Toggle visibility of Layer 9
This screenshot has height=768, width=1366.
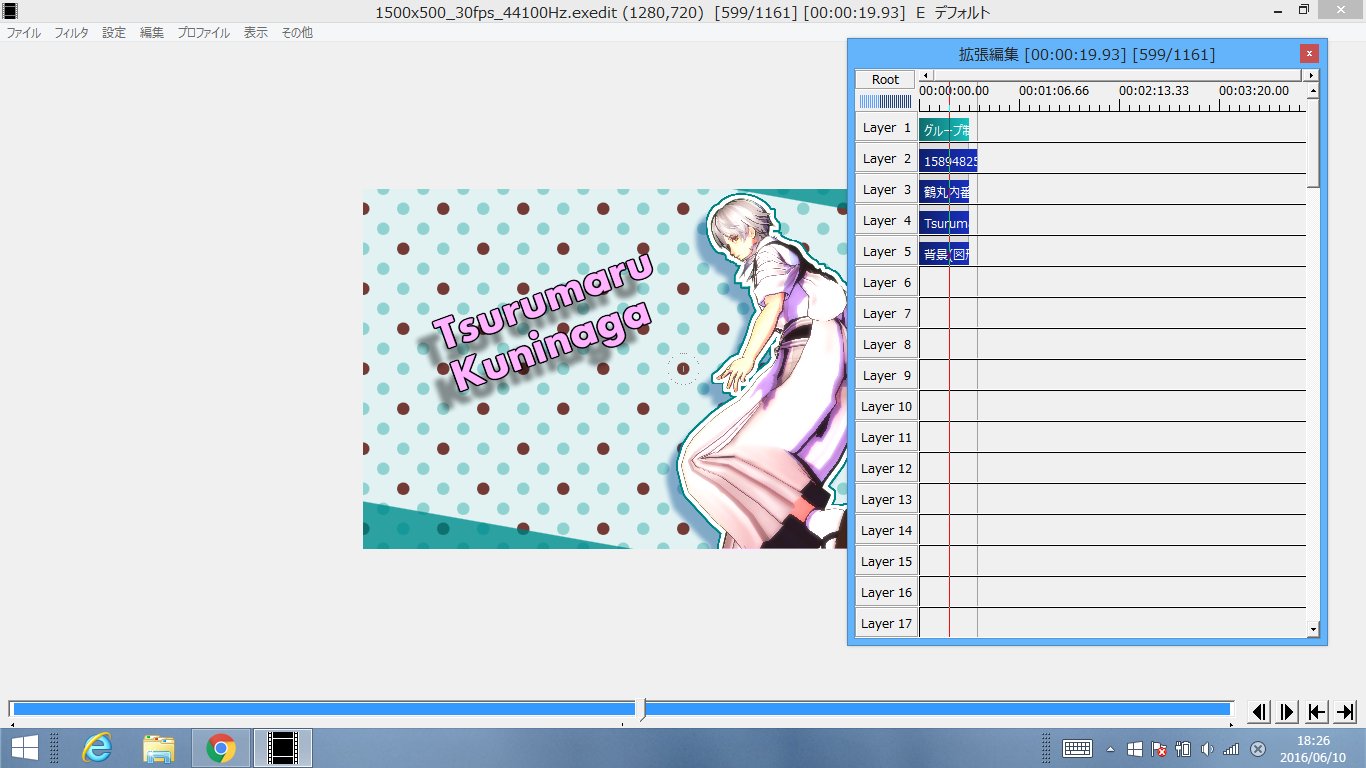886,376
